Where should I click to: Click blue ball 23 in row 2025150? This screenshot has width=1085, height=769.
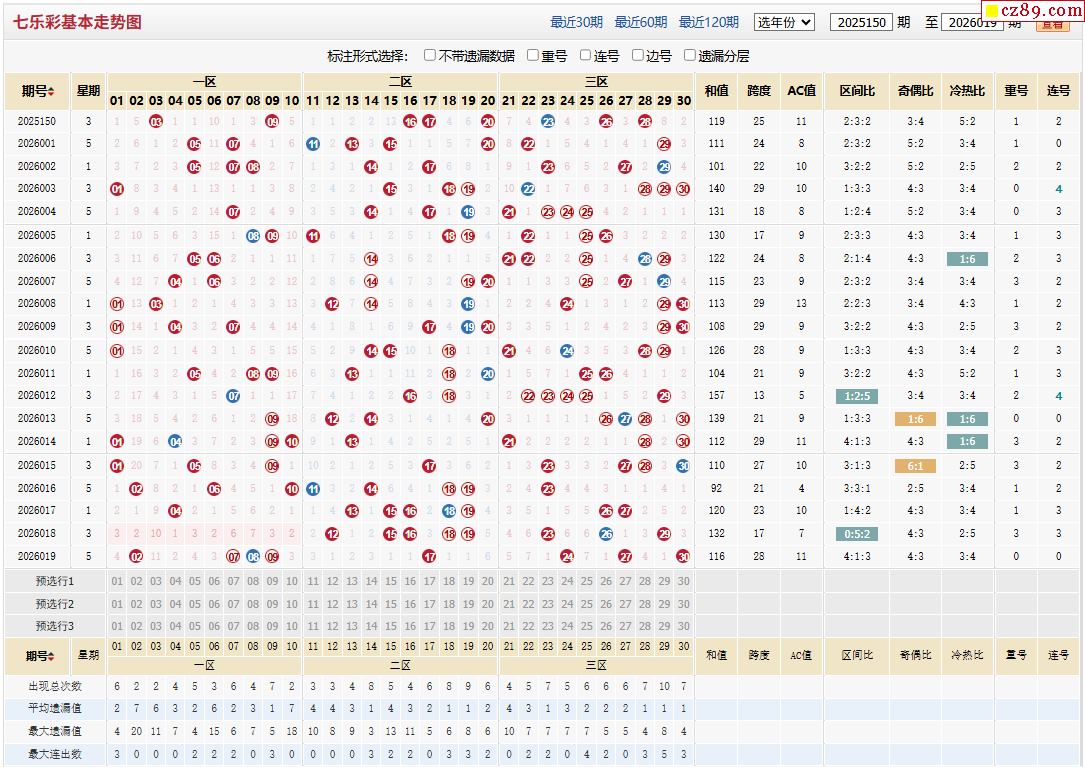[548, 122]
